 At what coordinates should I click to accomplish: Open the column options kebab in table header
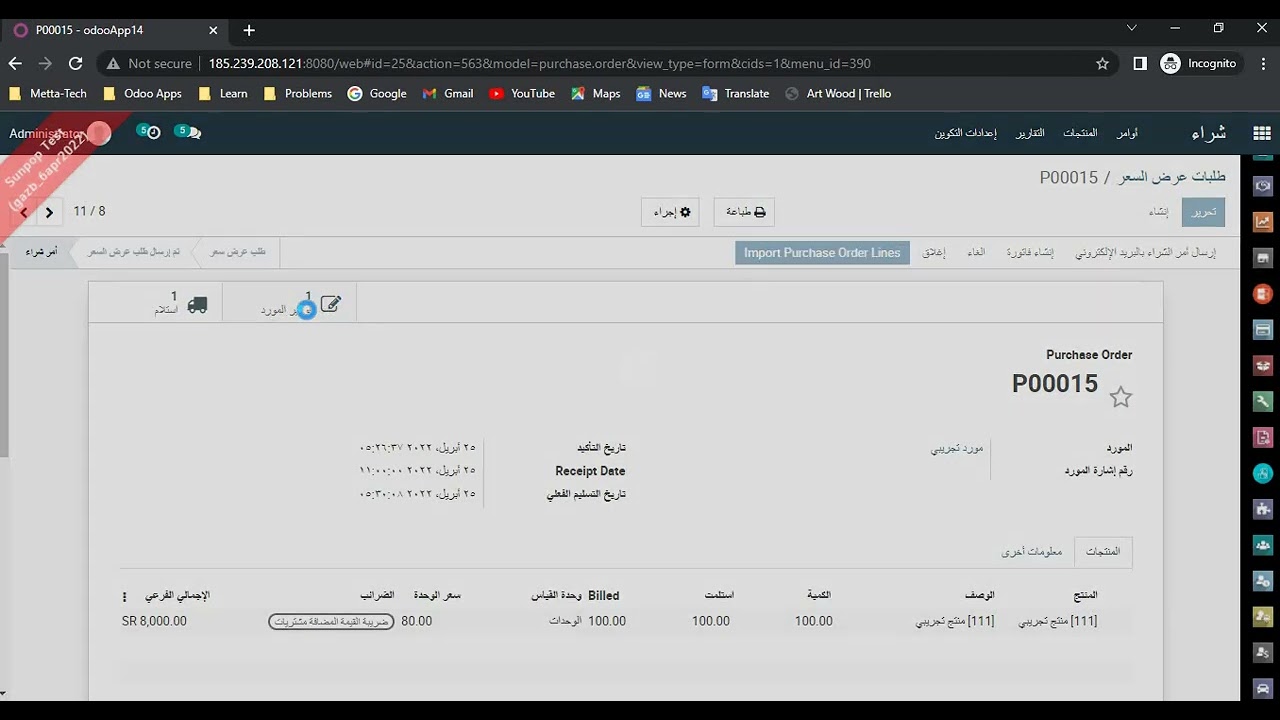tap(125, 596)
